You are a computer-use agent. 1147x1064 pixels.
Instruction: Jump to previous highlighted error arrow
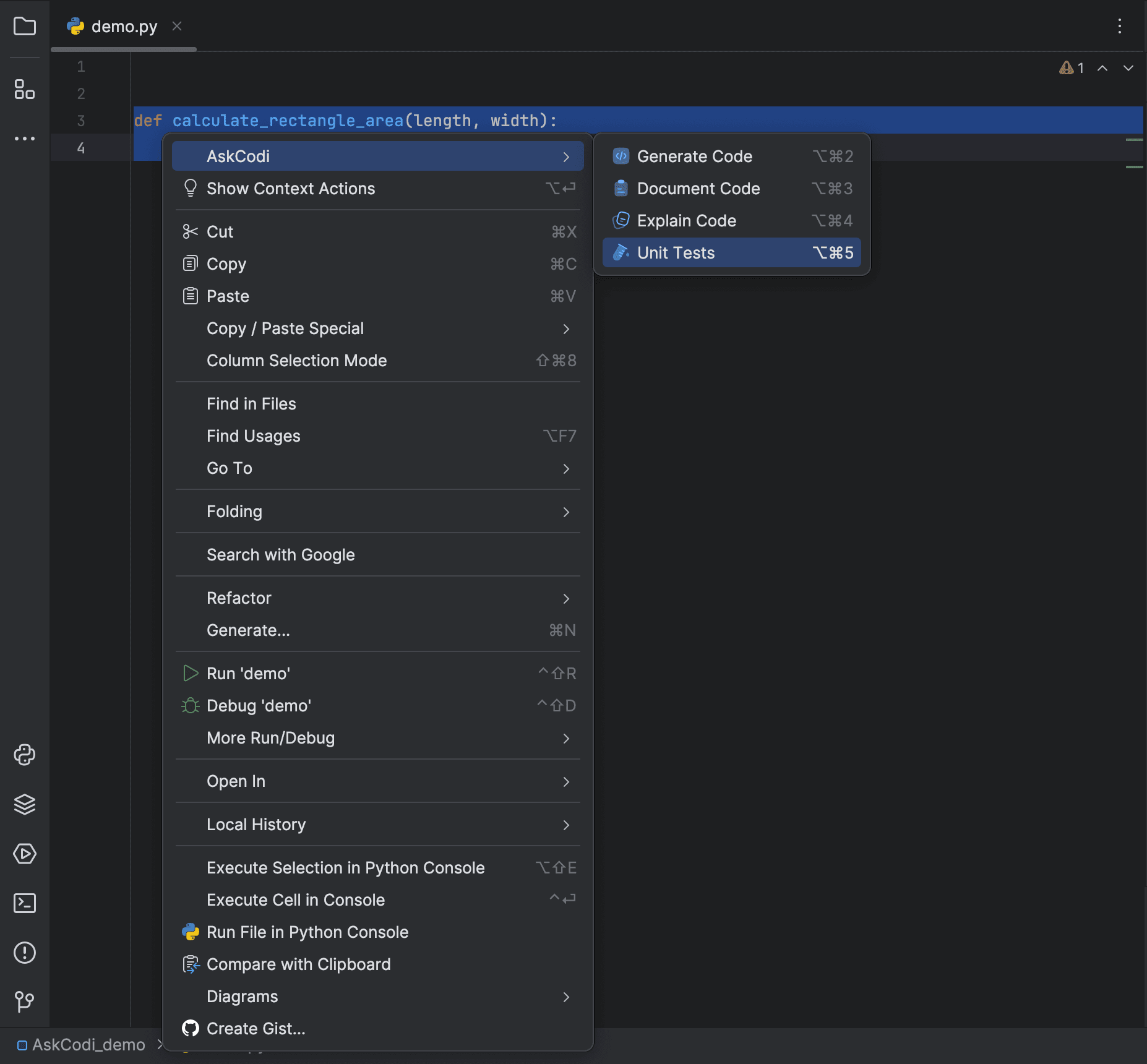tap(1102, 68)
